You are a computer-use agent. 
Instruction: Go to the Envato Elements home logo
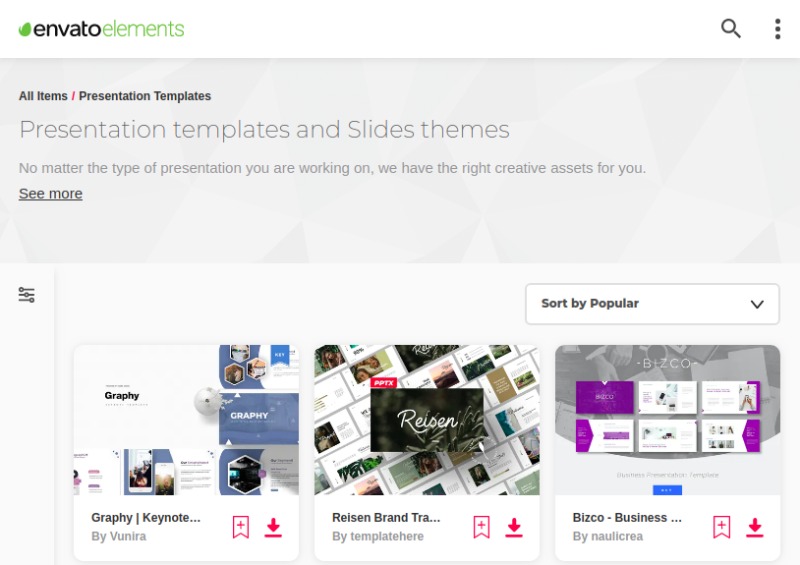click(102, 29)
